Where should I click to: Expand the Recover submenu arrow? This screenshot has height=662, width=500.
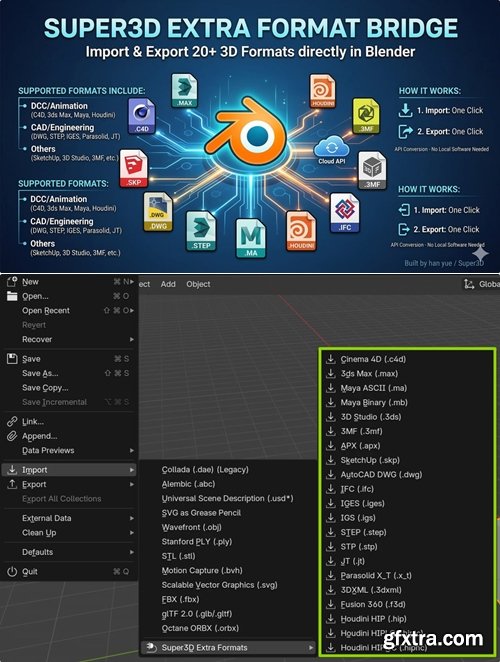pyautogui.click(x=132, y=339)
